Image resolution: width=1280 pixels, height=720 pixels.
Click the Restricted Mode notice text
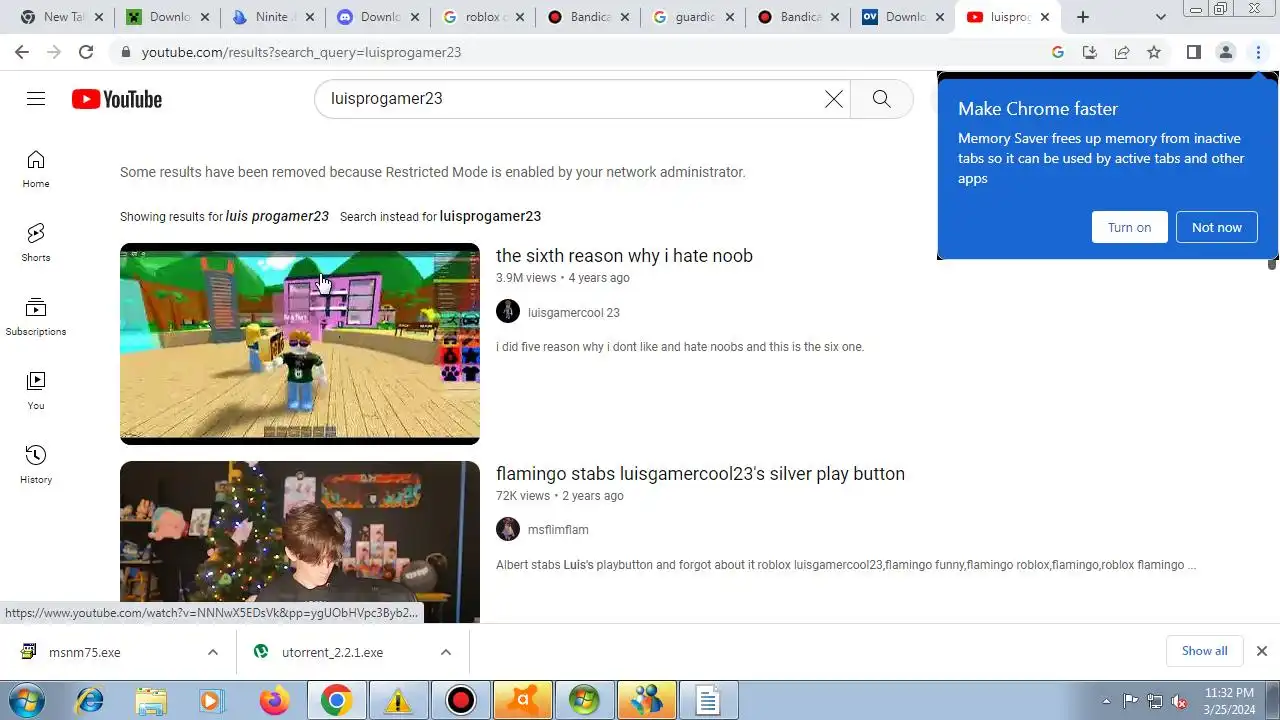433,172
